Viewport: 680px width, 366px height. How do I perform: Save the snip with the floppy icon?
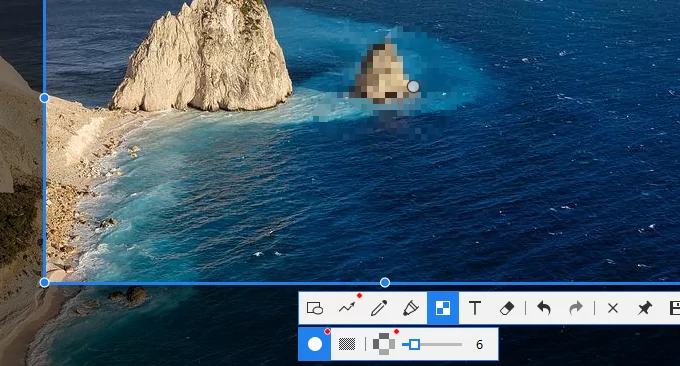click(x=674, y=308)
